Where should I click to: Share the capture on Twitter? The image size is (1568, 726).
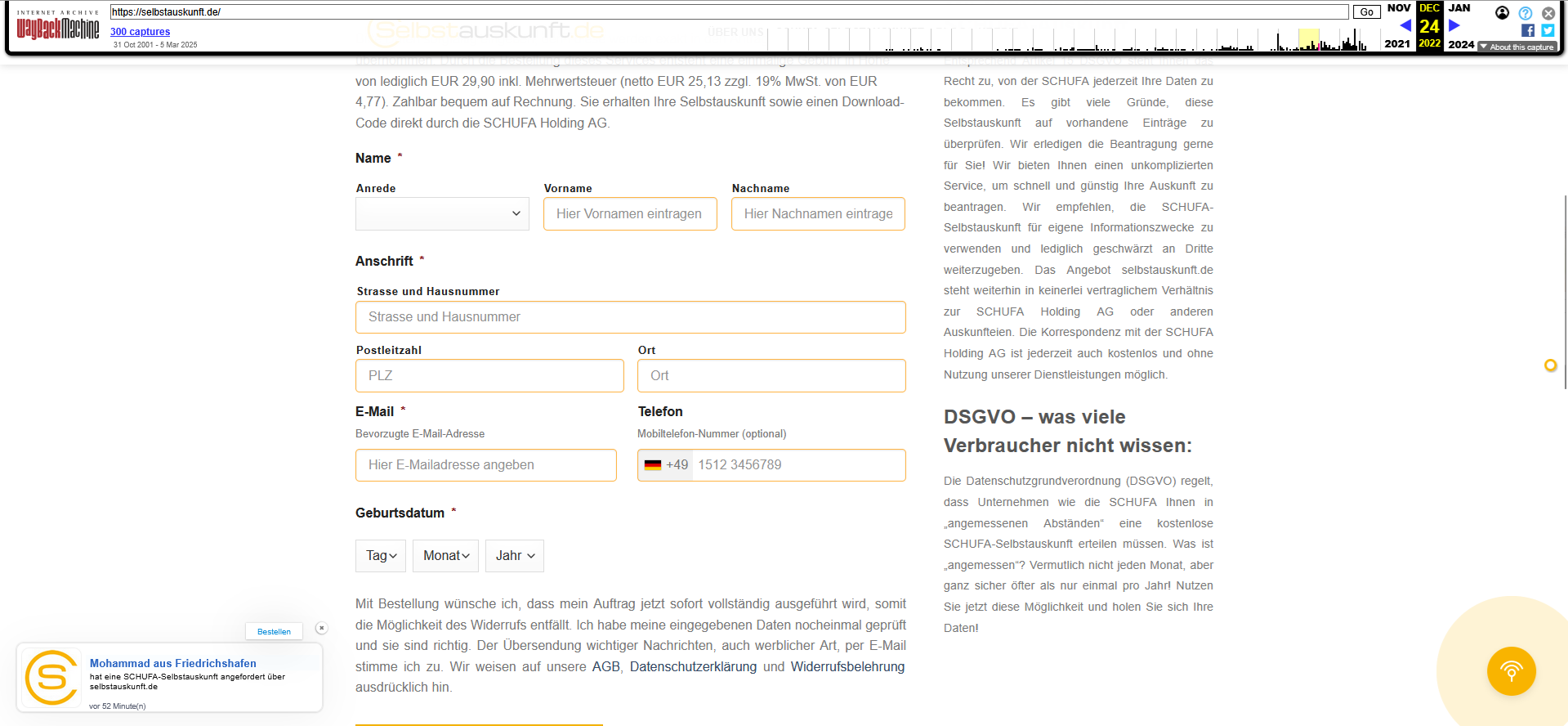pos(1548,30)
